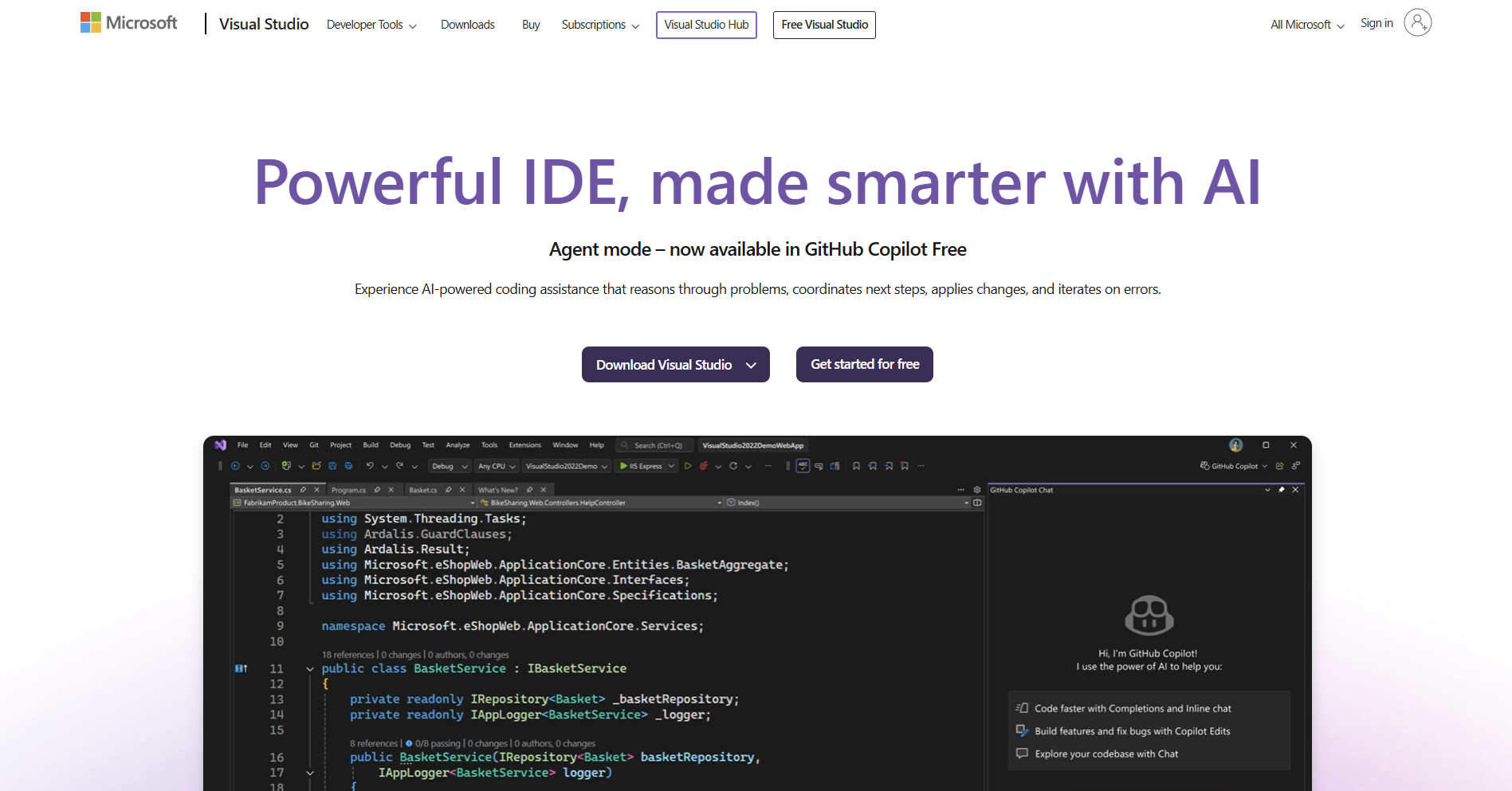The image size is (1512, 791).
Task: Click the Microsoft logo
Action: [128, 23]
